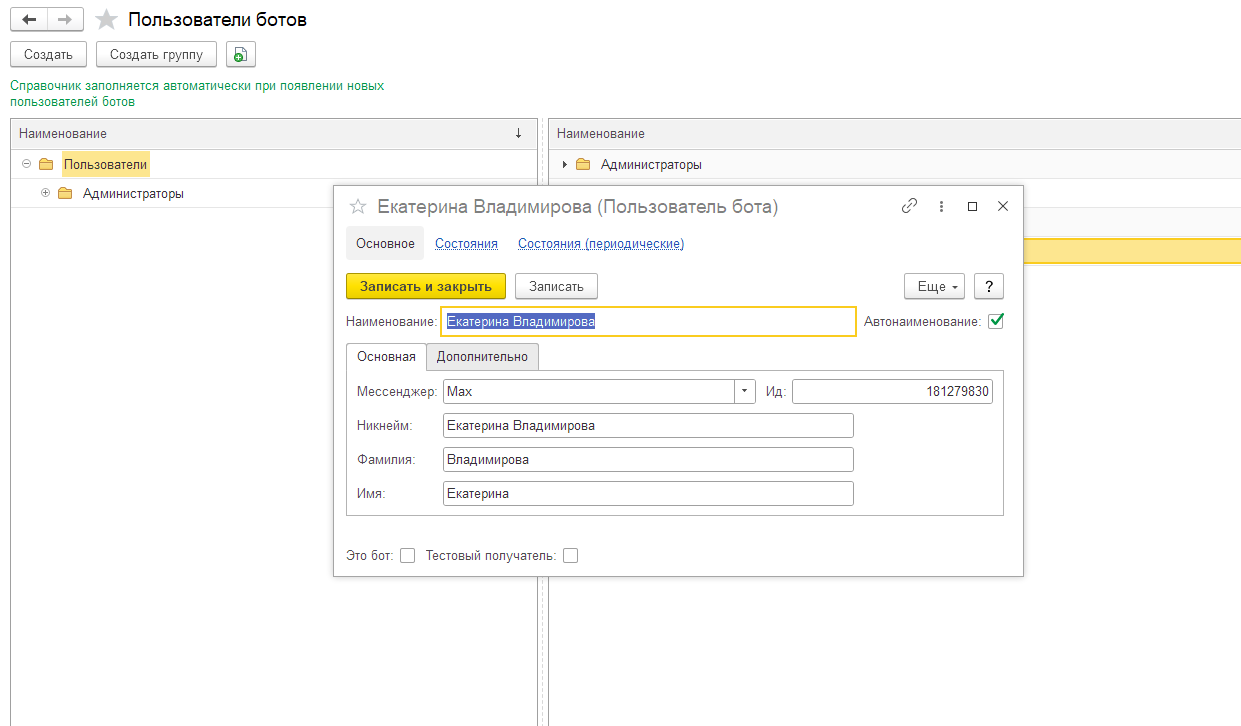Open the Еще dropdown menu

click(x=934, y=286)
